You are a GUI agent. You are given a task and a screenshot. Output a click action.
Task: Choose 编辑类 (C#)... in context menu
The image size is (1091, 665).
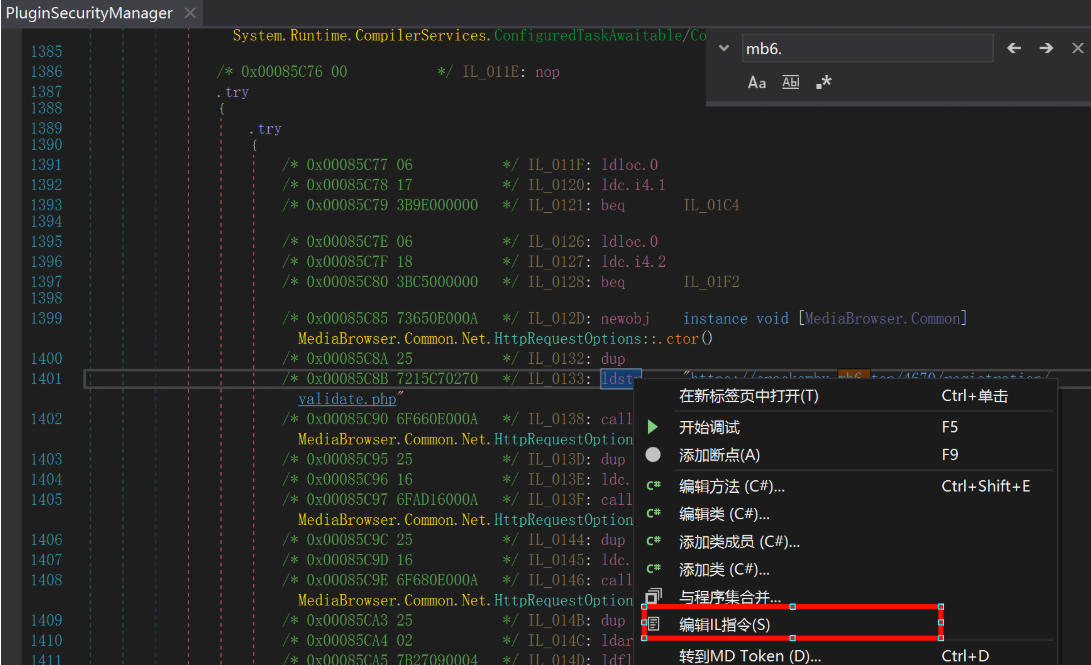pyautogui.click(x=724, y=514)
